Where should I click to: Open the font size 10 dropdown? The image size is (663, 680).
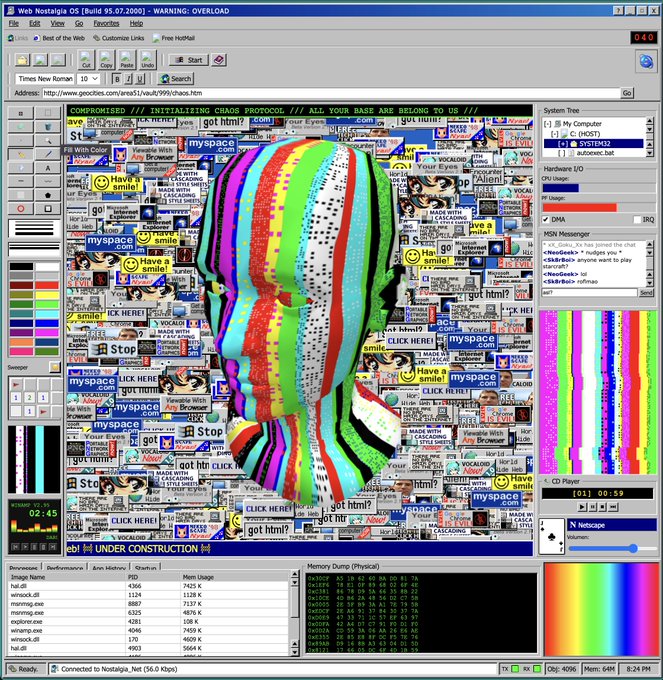point(88,79)
